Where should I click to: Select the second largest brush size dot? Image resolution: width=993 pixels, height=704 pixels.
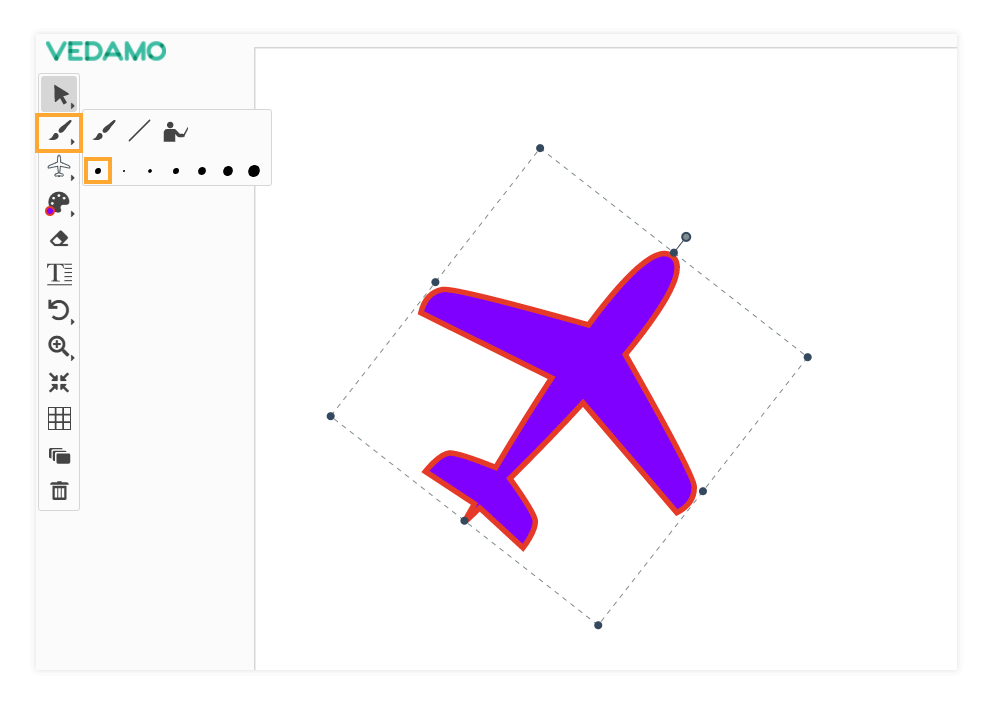pos(228,171)
